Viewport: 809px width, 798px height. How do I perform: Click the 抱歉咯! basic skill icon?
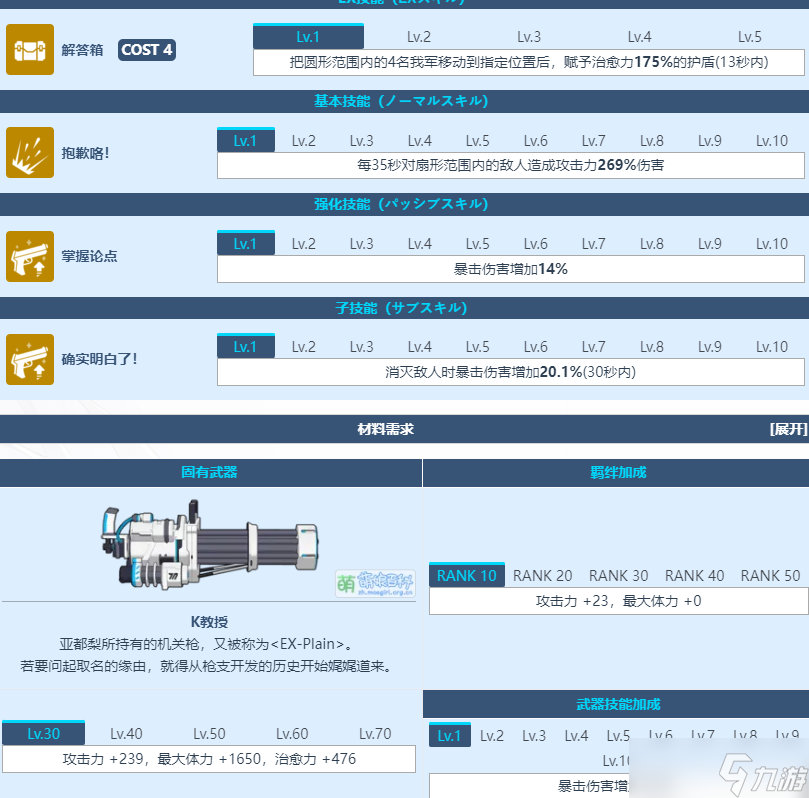click(30, 152)
